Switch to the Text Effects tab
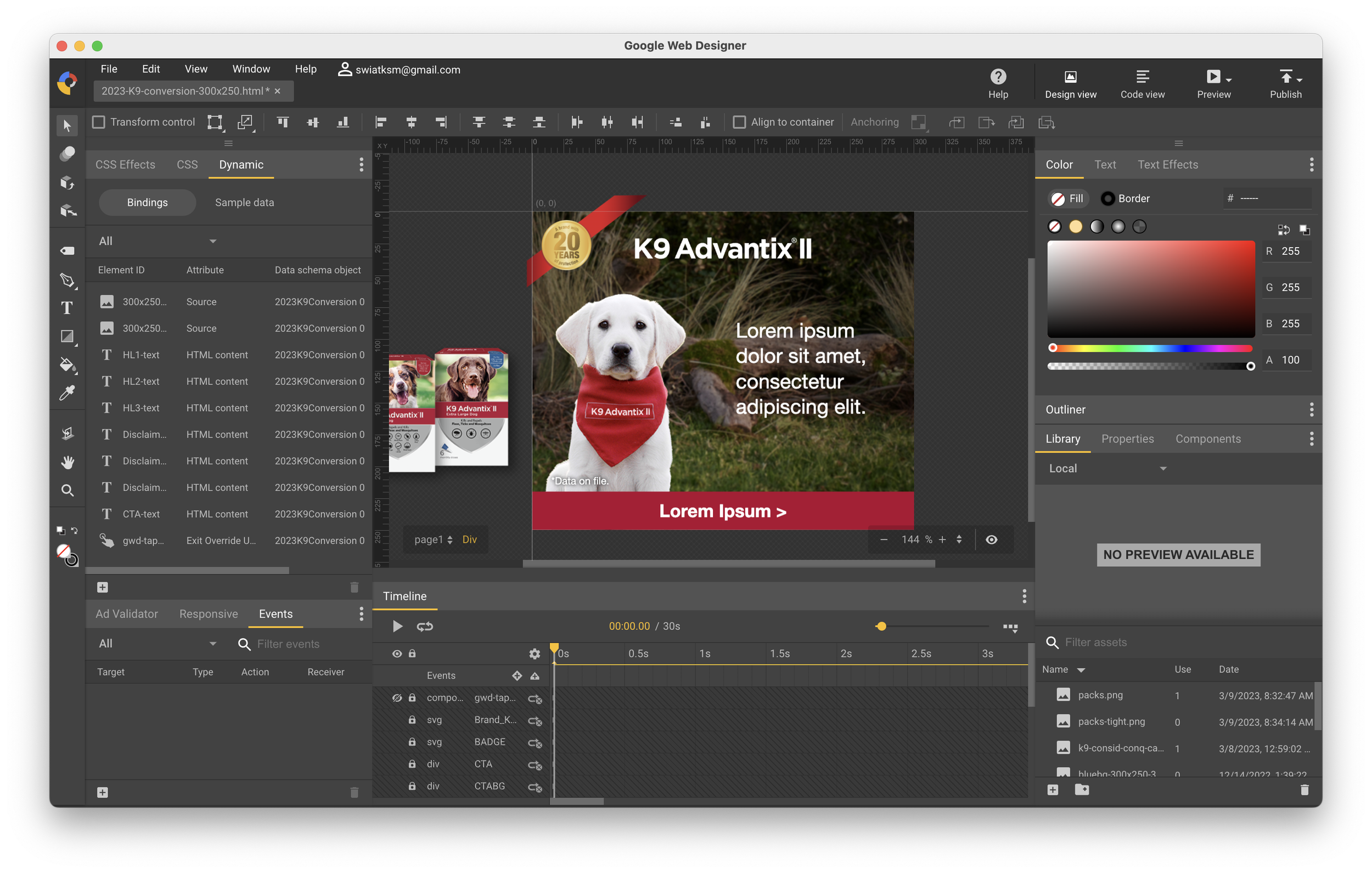1372x873 pixels. pos(1167,165)
